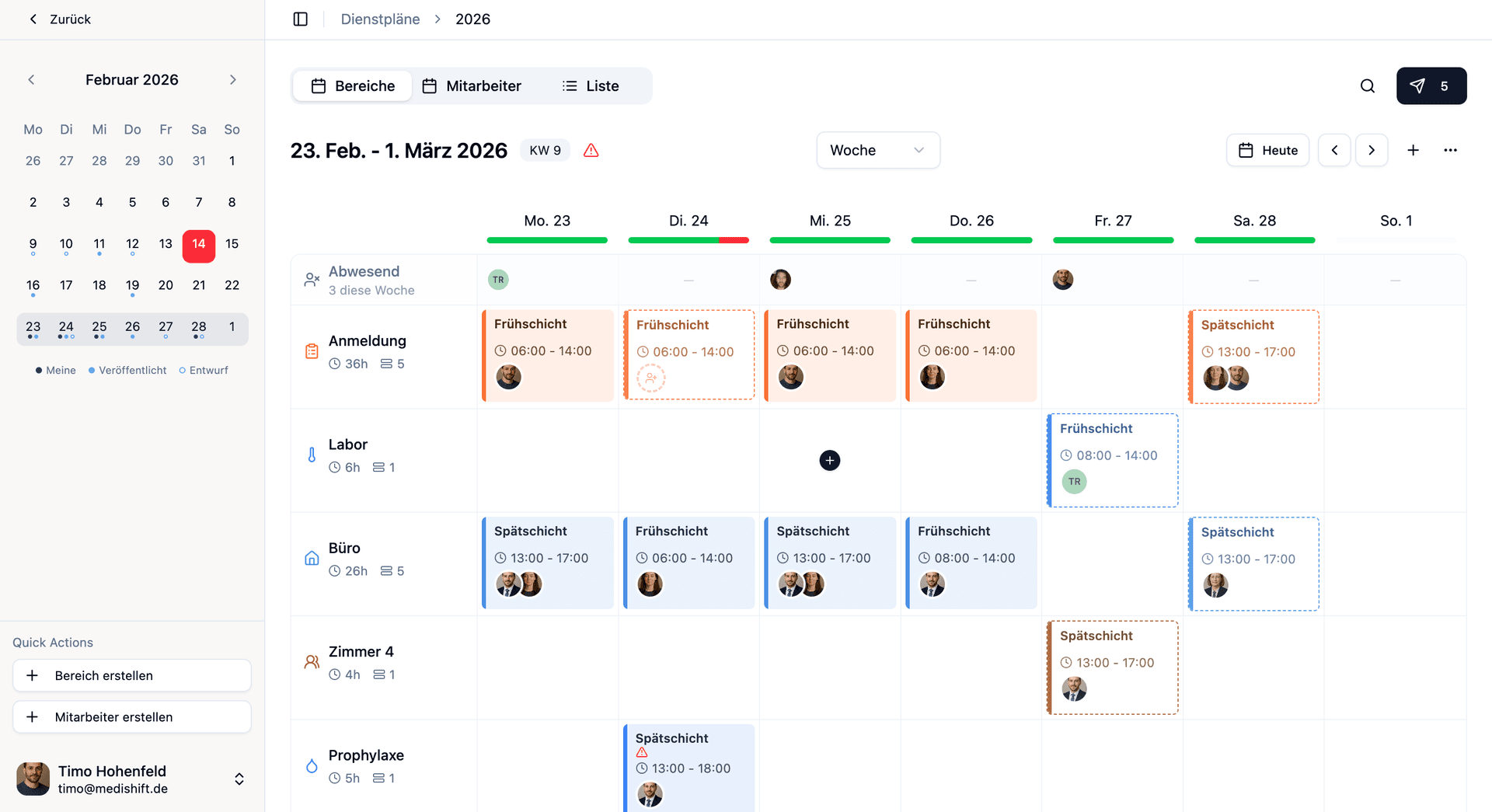The width and height of the screenshot is (1492, 812).
Task: Select February 19 in mini calendar
Action: coord(133,285)
